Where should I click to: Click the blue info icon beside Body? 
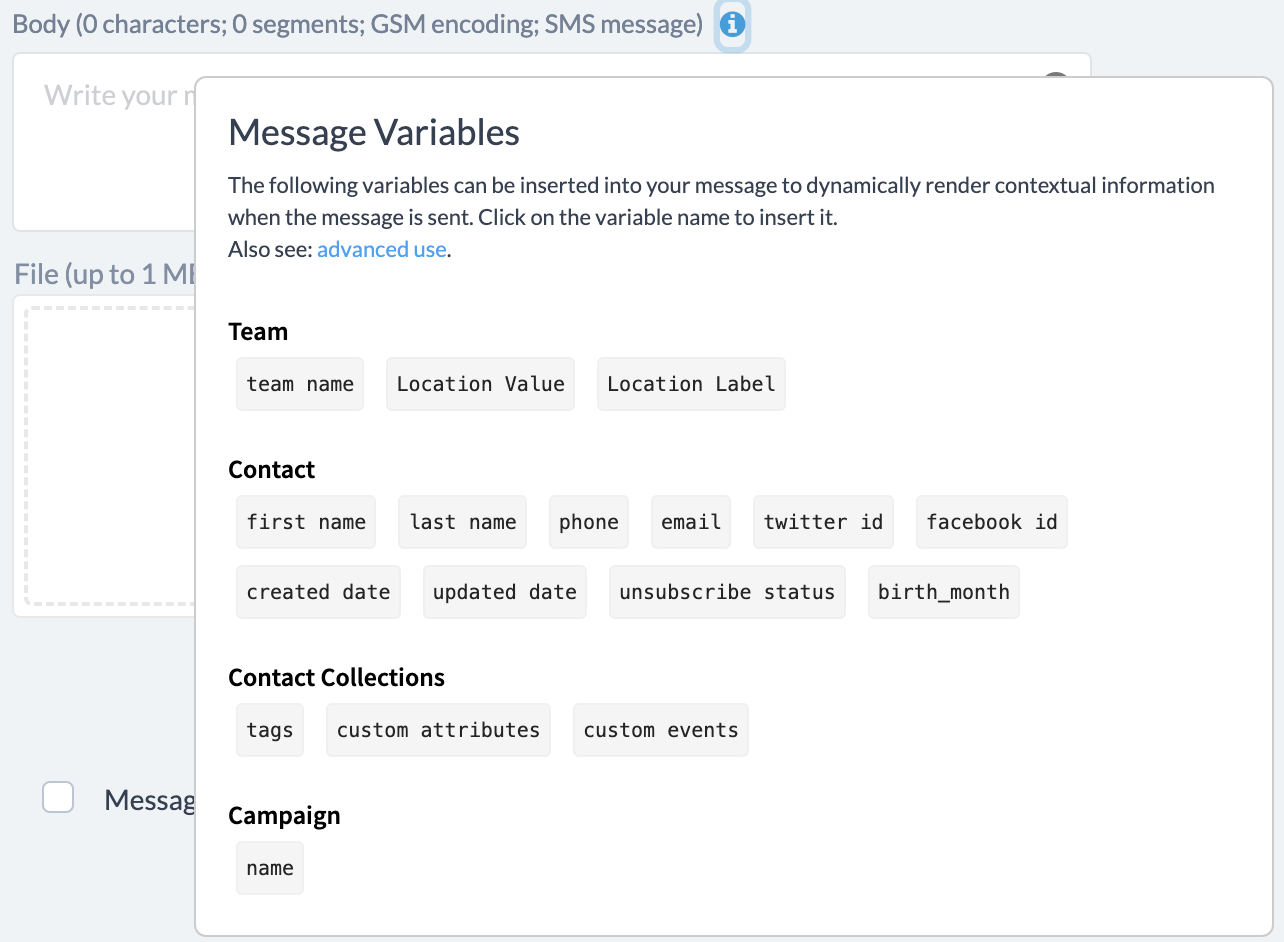733,24
